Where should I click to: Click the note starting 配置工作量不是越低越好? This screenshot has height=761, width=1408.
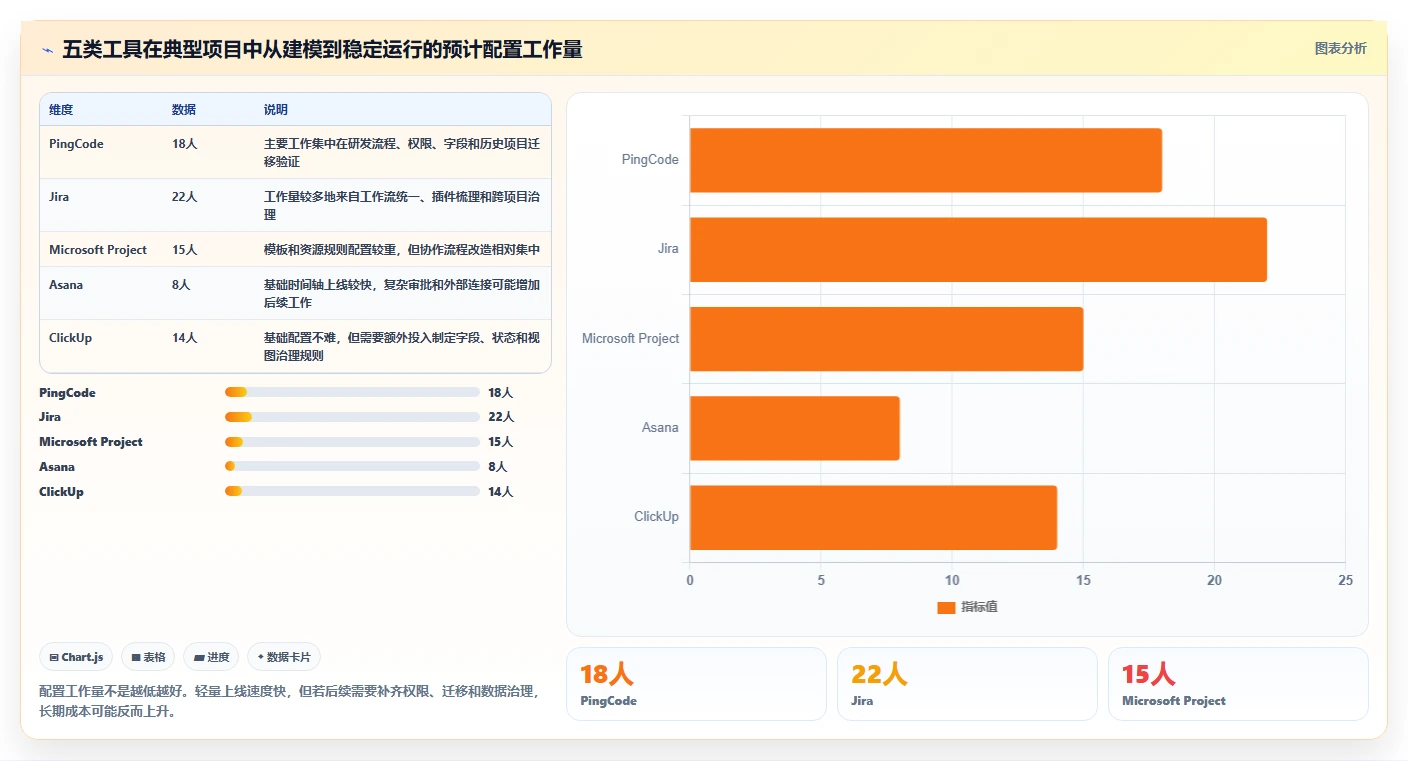[x=290, y=701]
